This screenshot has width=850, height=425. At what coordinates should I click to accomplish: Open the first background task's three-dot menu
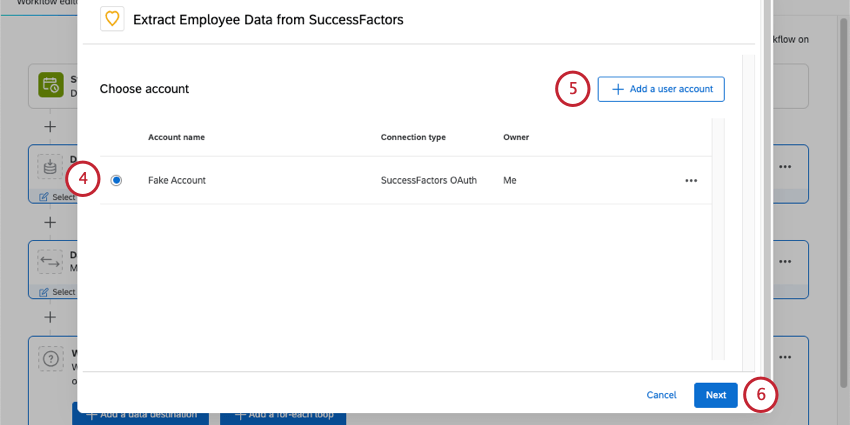click(785, 166)
